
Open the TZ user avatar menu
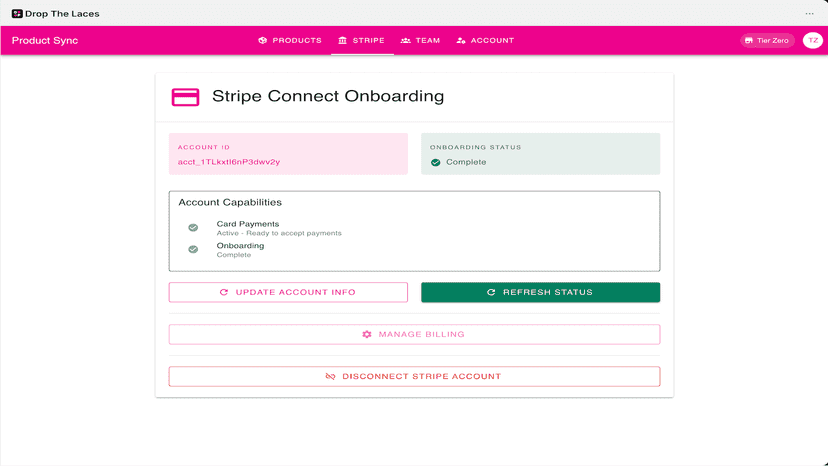pyautogui.click(x=813, y=40)
